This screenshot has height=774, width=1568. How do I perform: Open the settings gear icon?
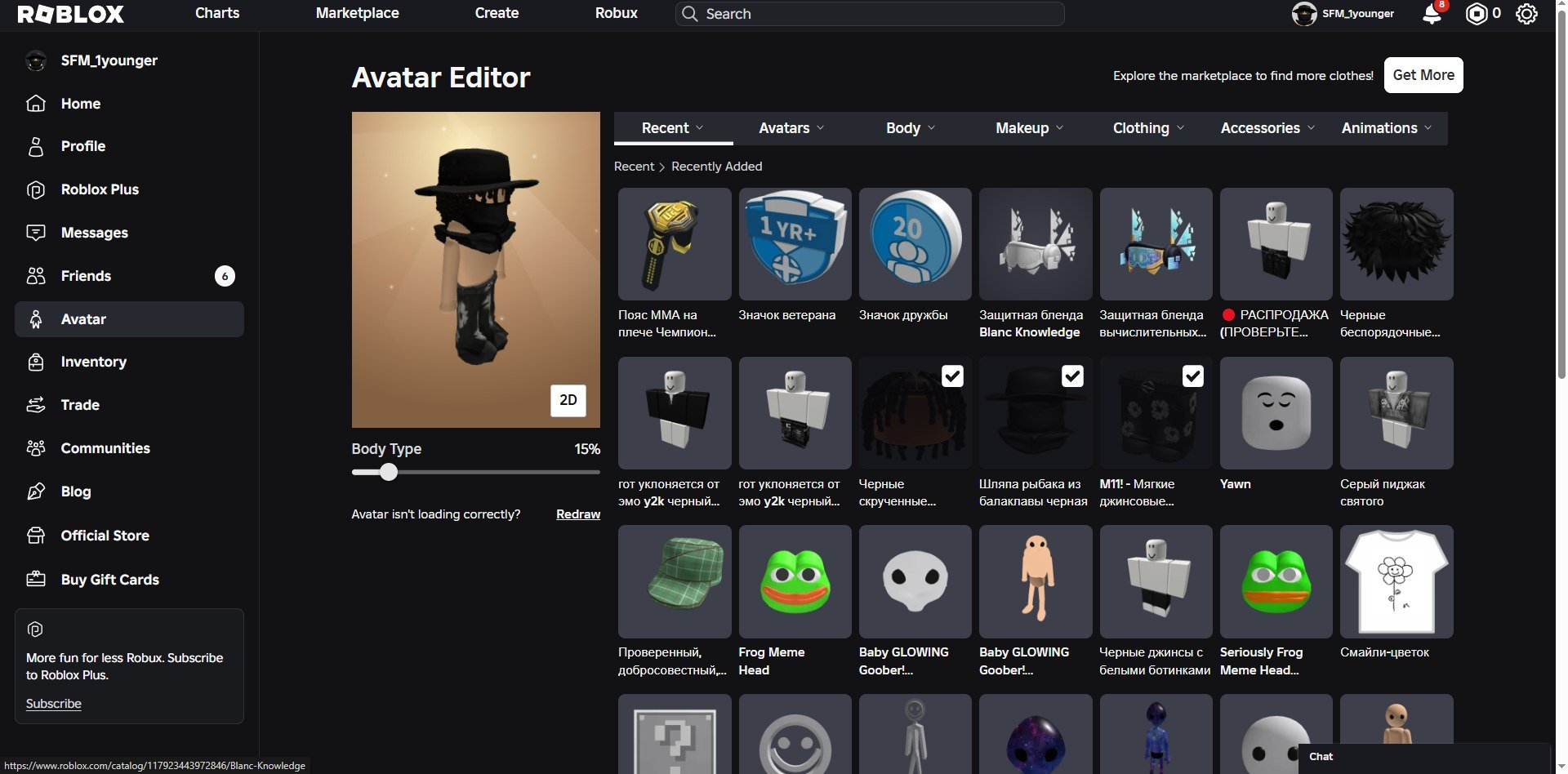point(1526,14)
